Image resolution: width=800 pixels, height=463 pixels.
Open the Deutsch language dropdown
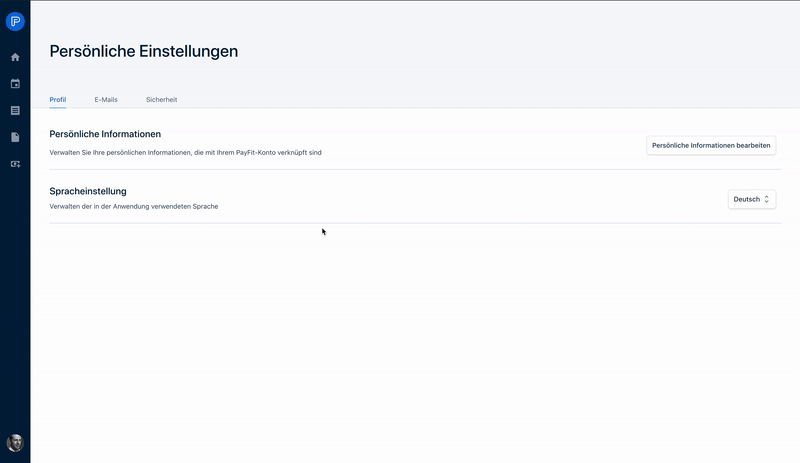pos(752,200)
